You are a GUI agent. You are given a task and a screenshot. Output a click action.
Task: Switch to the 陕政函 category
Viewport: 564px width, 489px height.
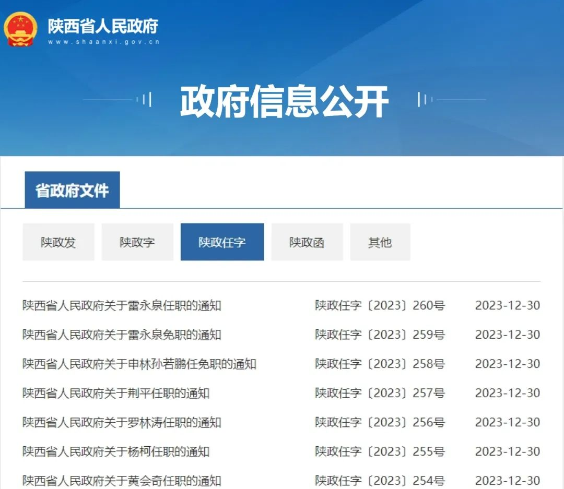click(307, 242)
